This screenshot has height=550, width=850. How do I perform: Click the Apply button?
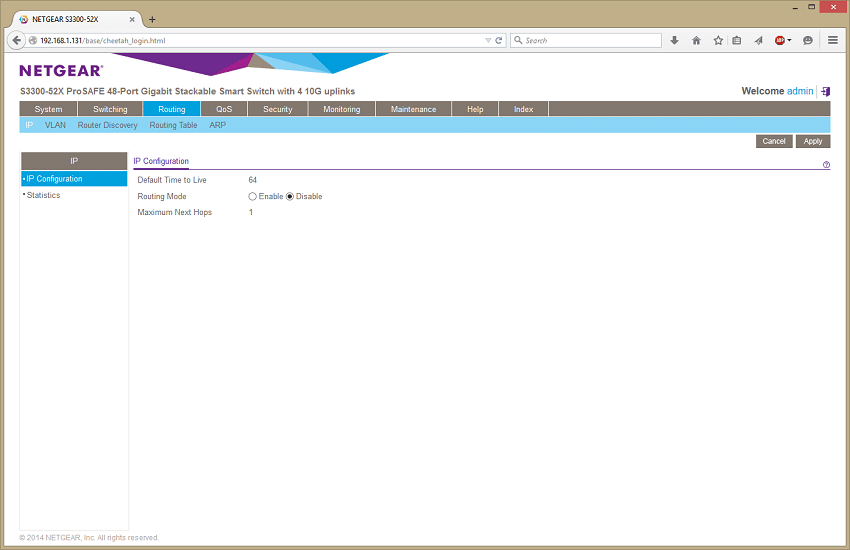tap(813, 141)
